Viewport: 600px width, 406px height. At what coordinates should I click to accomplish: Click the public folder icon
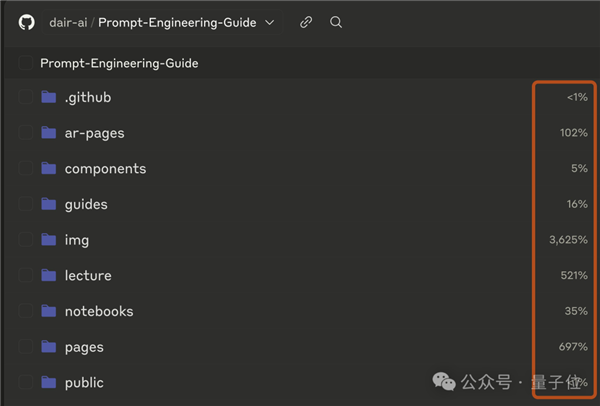pyautogui.click(x=49, y=382)
